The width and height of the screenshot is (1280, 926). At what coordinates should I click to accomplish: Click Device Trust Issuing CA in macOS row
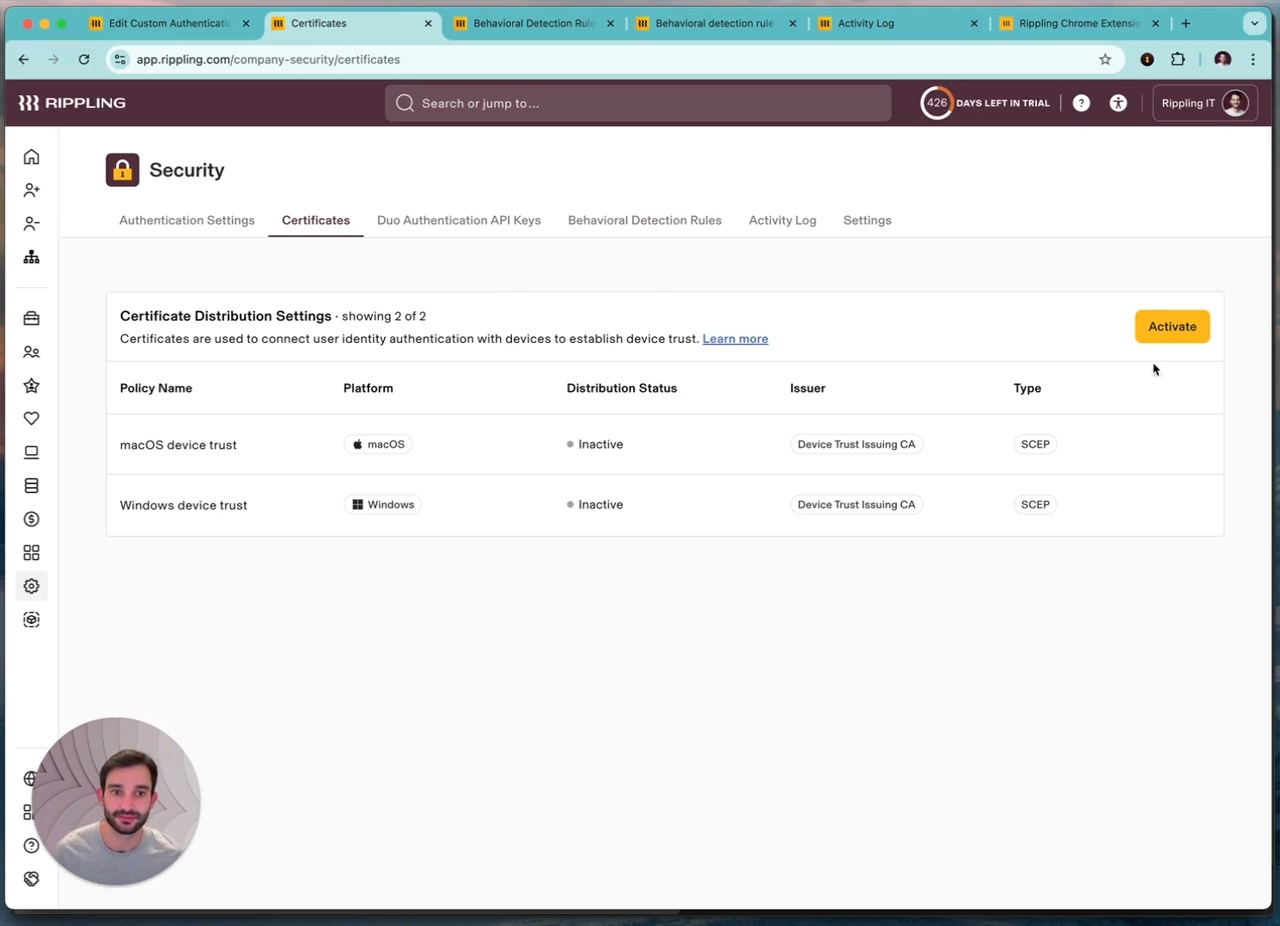click(856, 444)
